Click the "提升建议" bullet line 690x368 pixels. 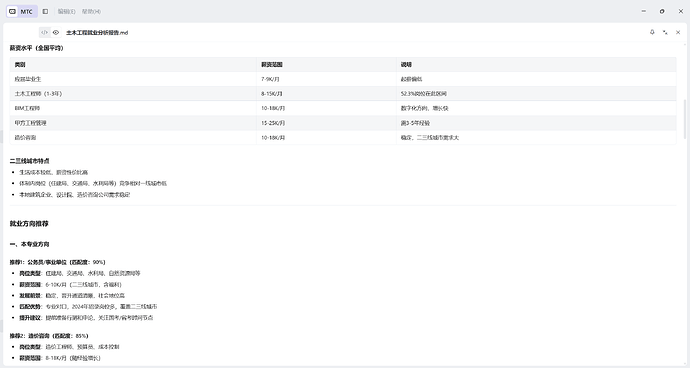[86, 317]
